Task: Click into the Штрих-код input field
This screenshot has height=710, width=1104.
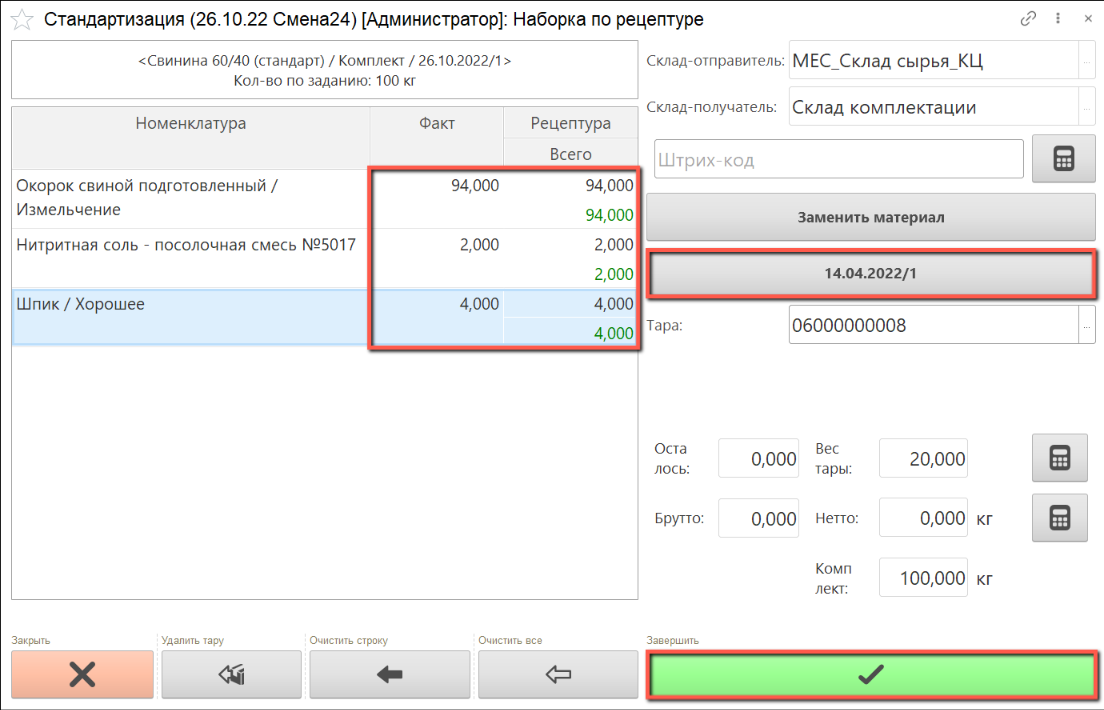Action: point(838,159)
